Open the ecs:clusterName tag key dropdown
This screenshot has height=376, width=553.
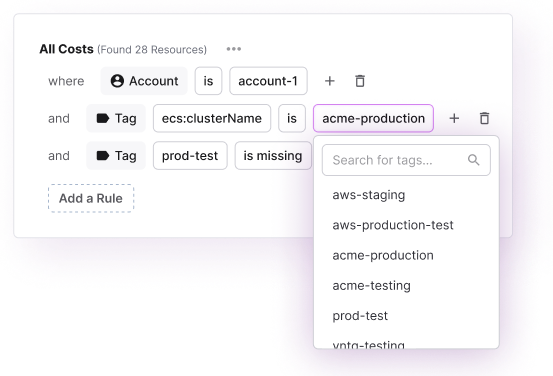[x=212, y=119]
